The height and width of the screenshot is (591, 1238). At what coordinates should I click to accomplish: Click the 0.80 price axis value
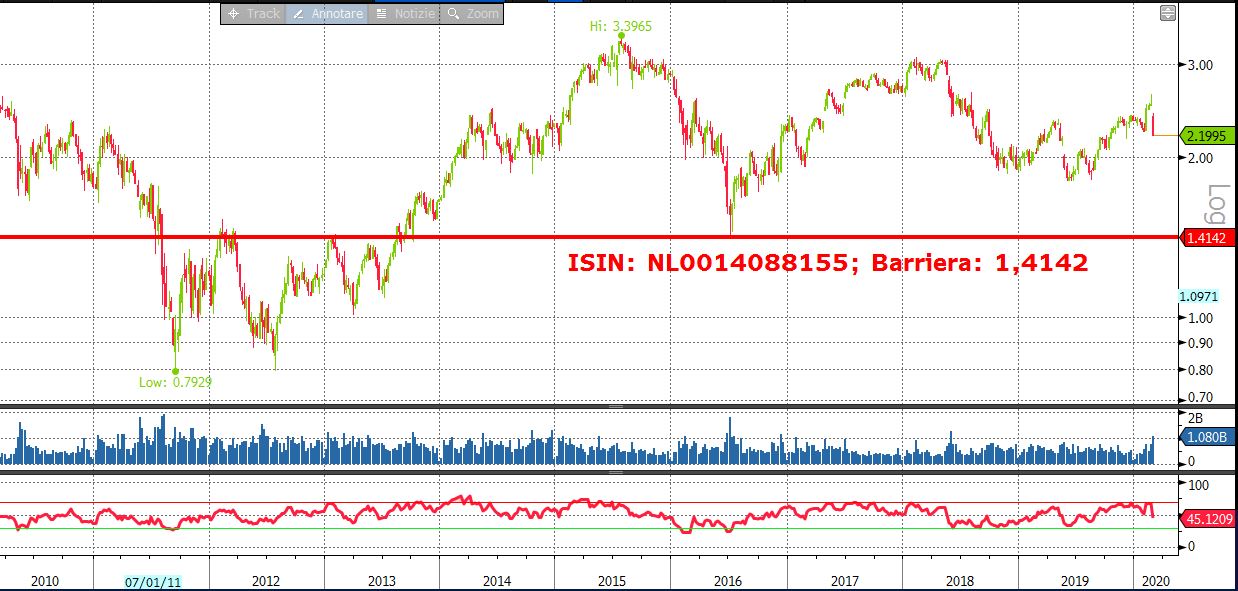[1201, 370]
